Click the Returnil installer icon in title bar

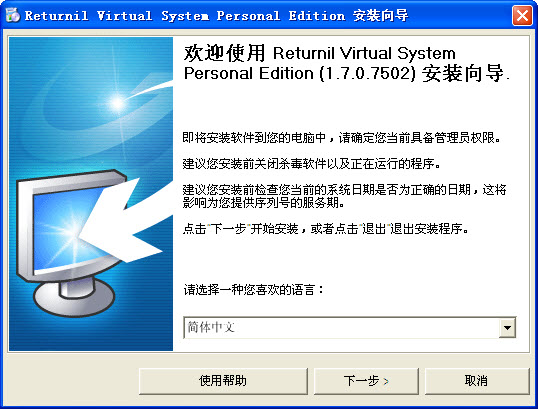(x=13, y=15)
